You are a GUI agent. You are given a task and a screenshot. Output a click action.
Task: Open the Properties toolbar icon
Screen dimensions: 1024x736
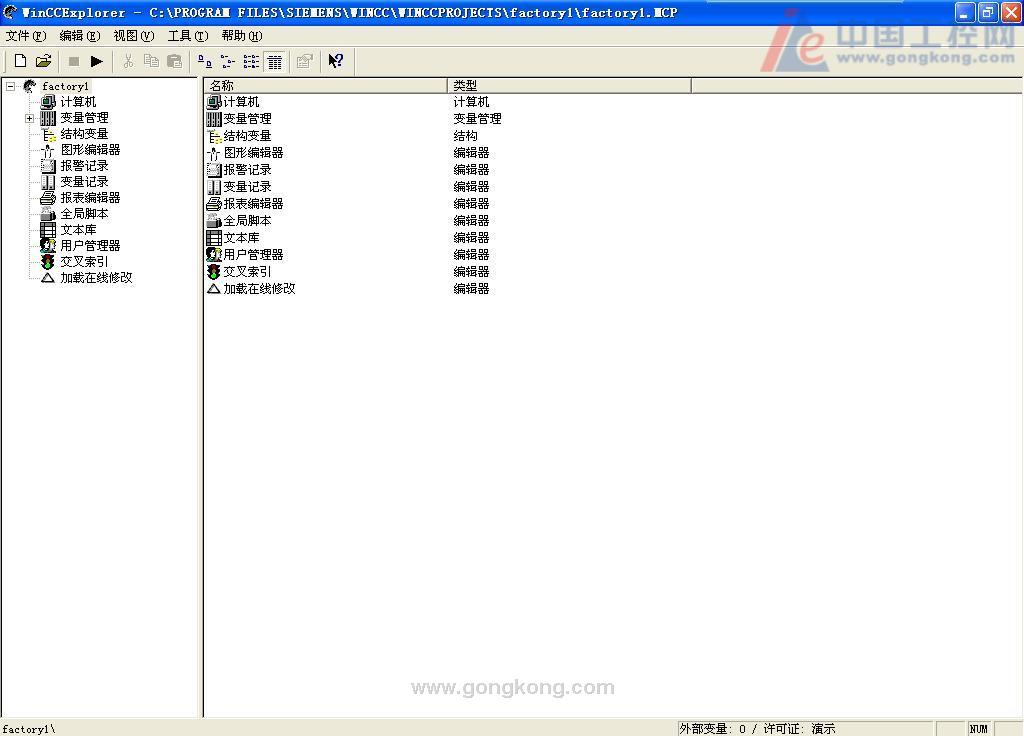305,61
